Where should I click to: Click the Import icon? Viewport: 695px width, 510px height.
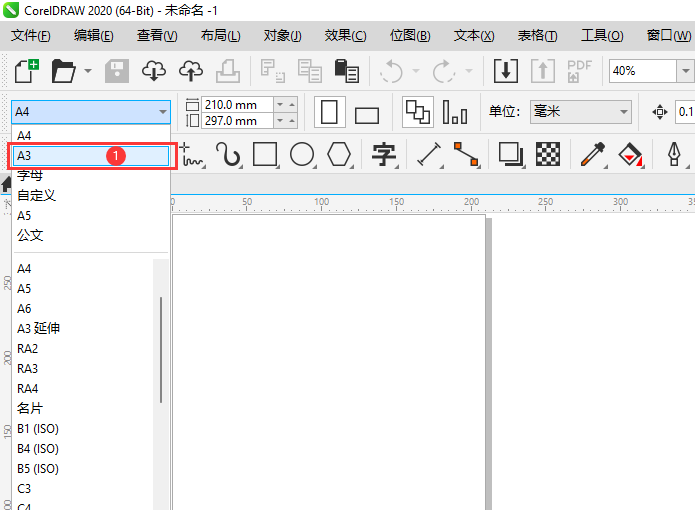coord(506,71)
